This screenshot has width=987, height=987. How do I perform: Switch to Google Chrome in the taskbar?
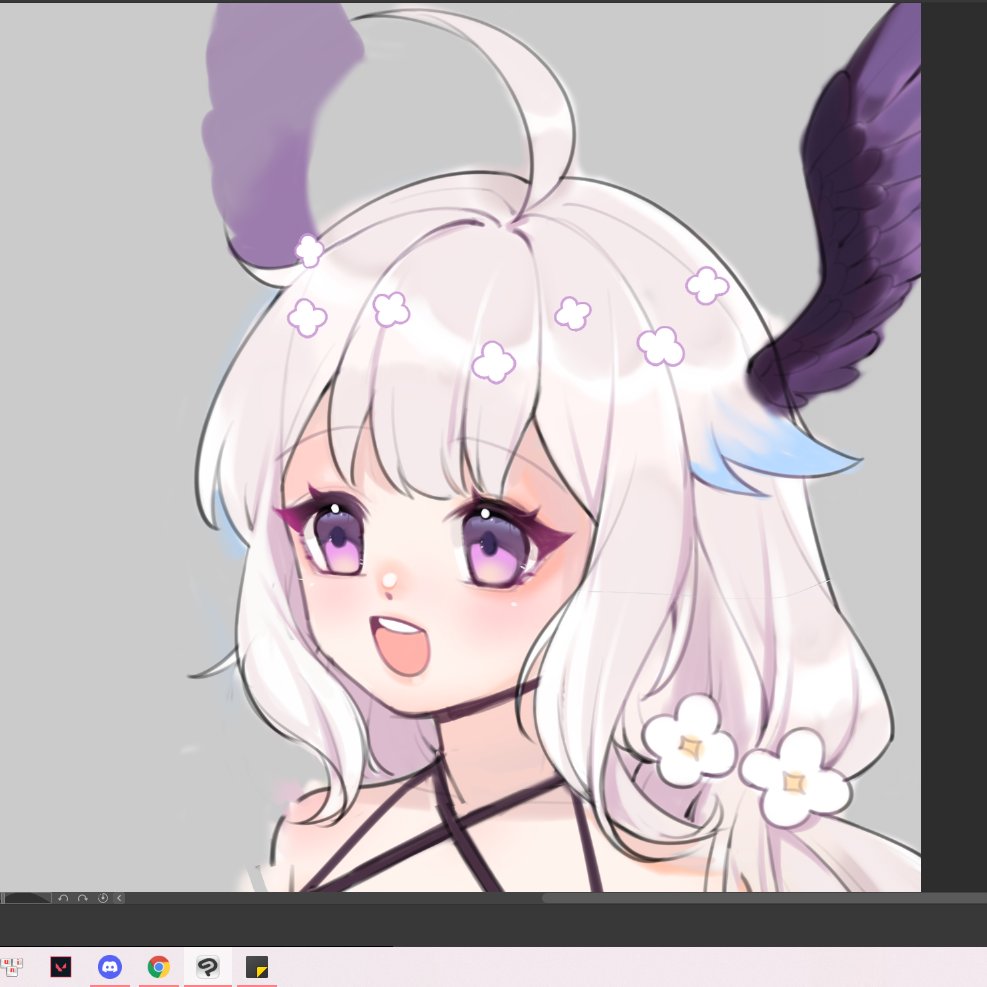click(159, 967)
